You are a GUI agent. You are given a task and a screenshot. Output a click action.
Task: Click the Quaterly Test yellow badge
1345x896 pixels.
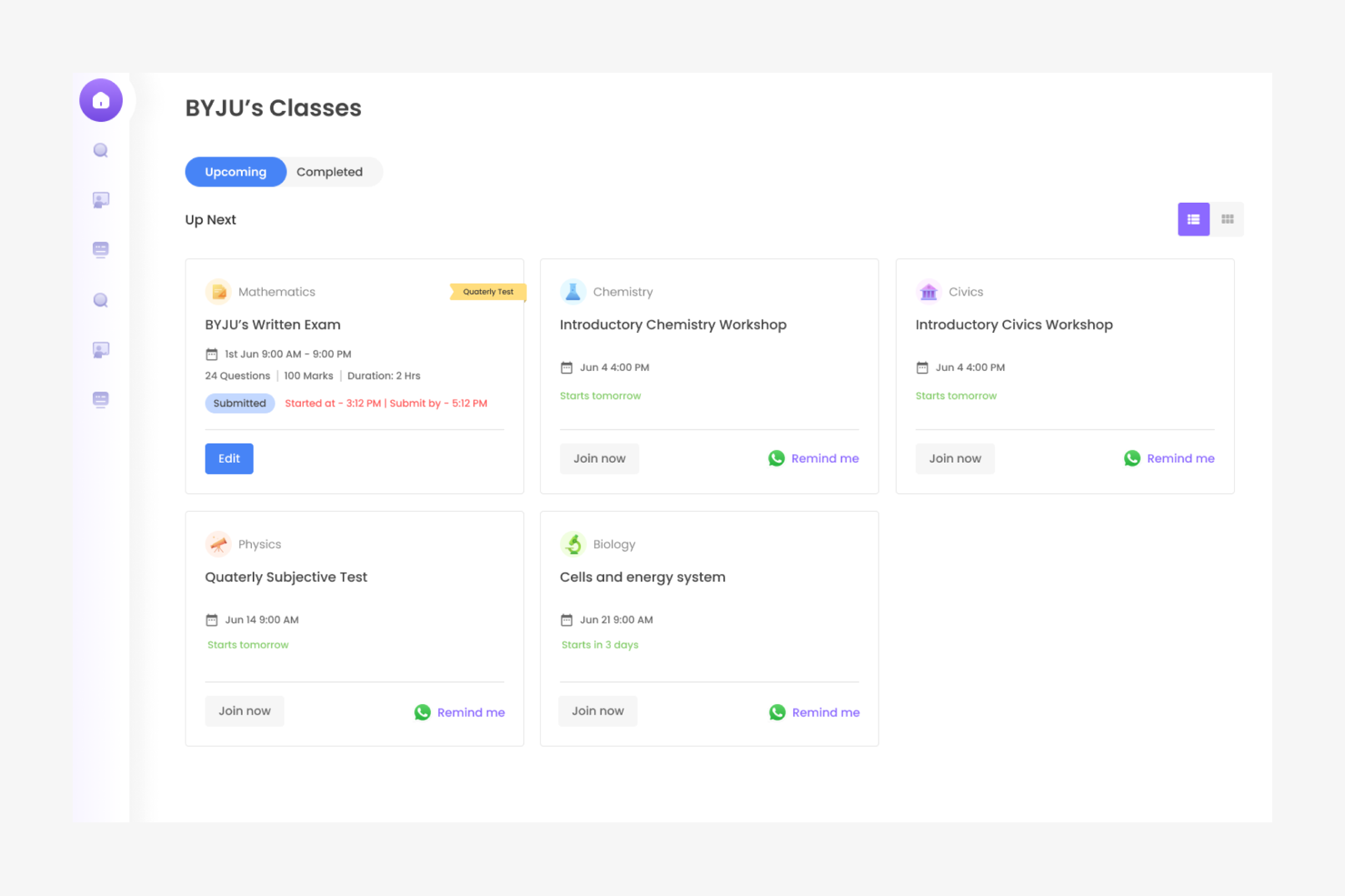488,292
